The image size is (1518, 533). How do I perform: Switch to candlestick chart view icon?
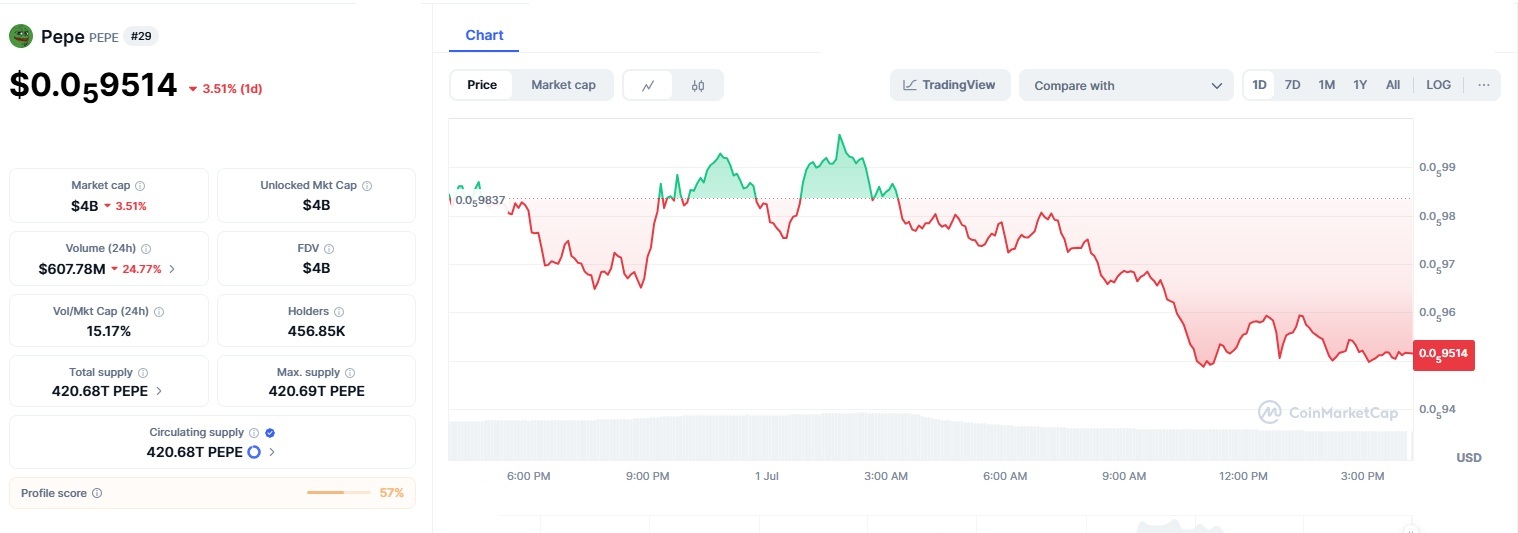(698, 85)
